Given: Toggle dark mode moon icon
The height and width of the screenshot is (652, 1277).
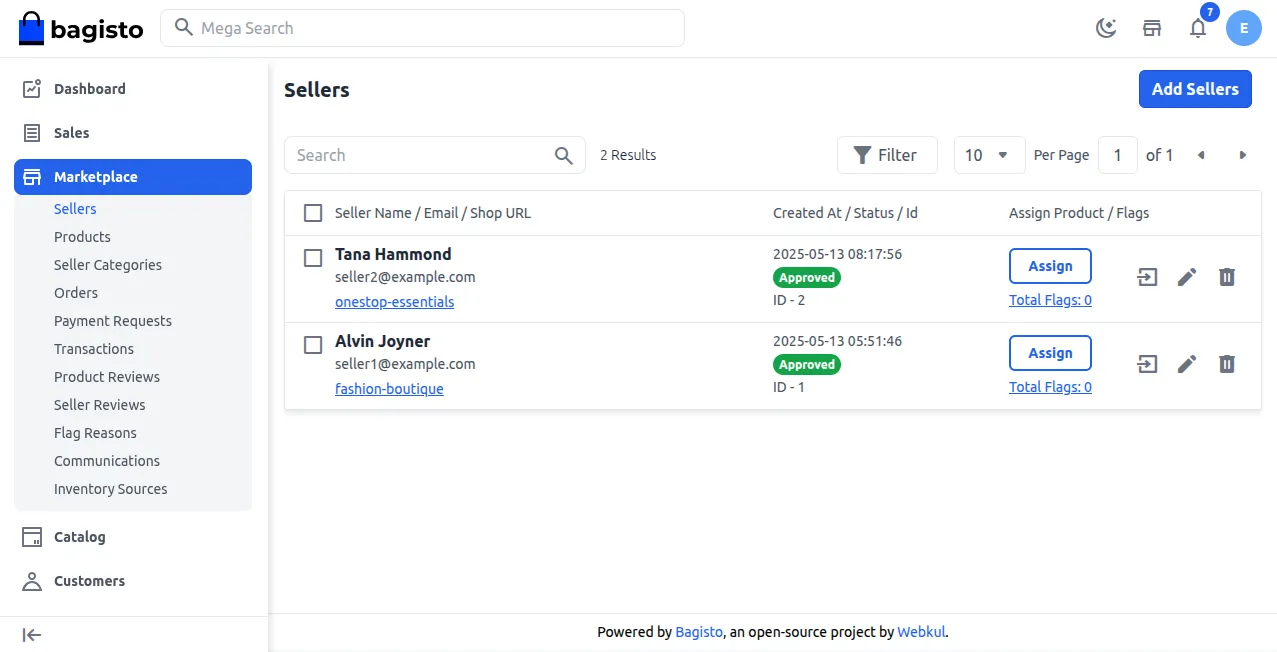Looking at the screenshot, I should coord(1106,28).
